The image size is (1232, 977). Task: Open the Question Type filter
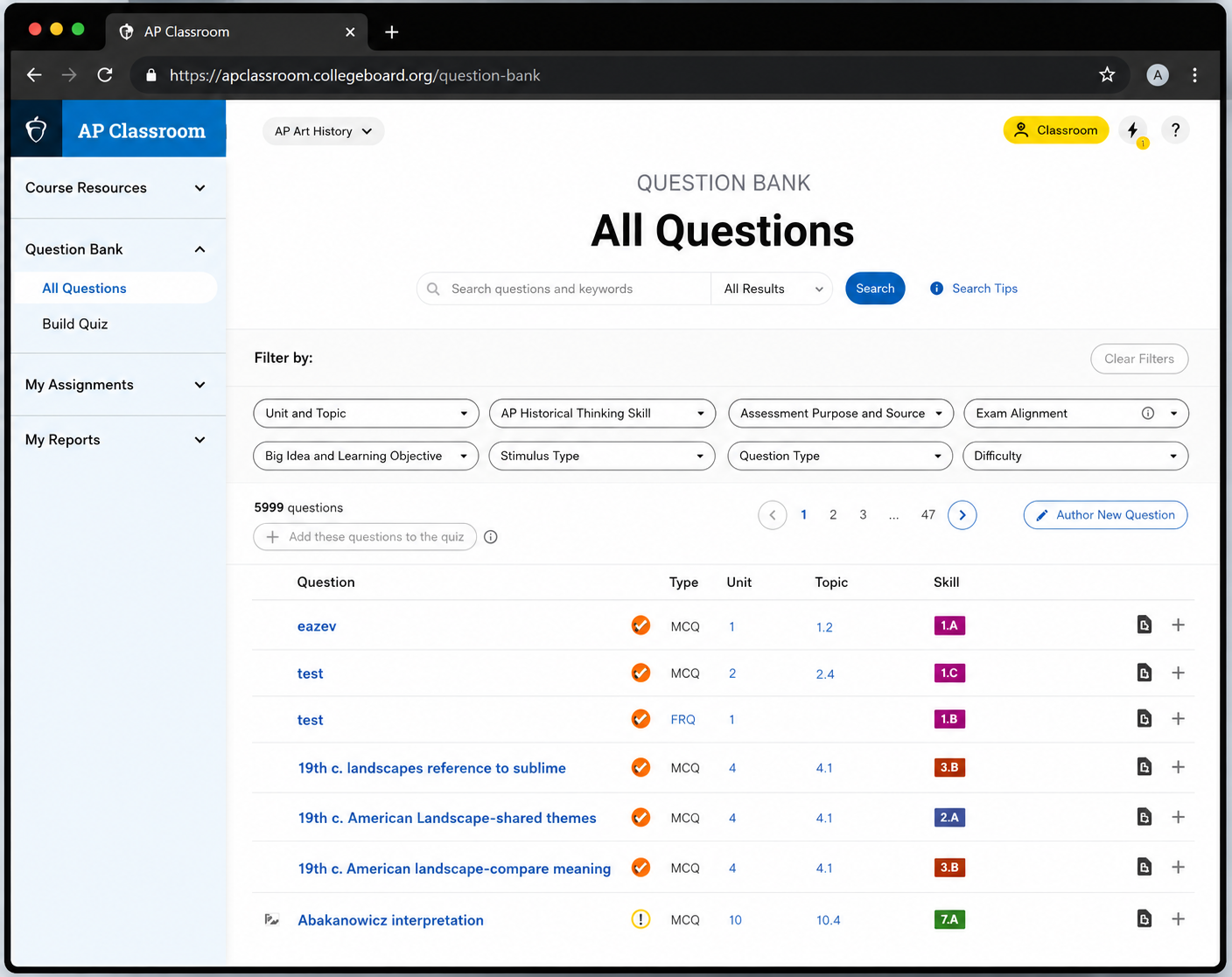840,456
